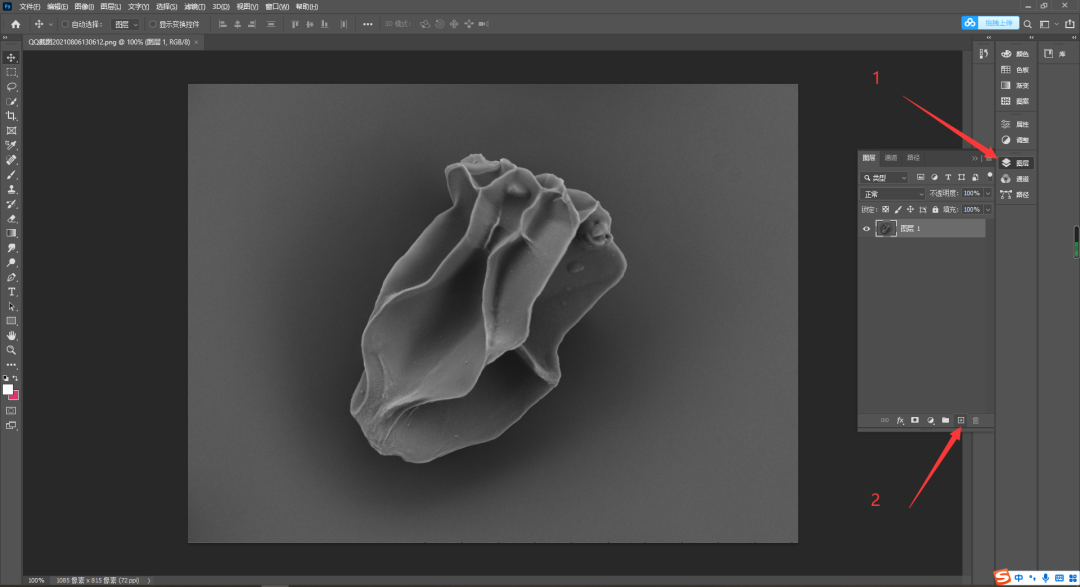Create a new layer in Layers panel
Screen dimensions: 1080x587
[960, 421]
